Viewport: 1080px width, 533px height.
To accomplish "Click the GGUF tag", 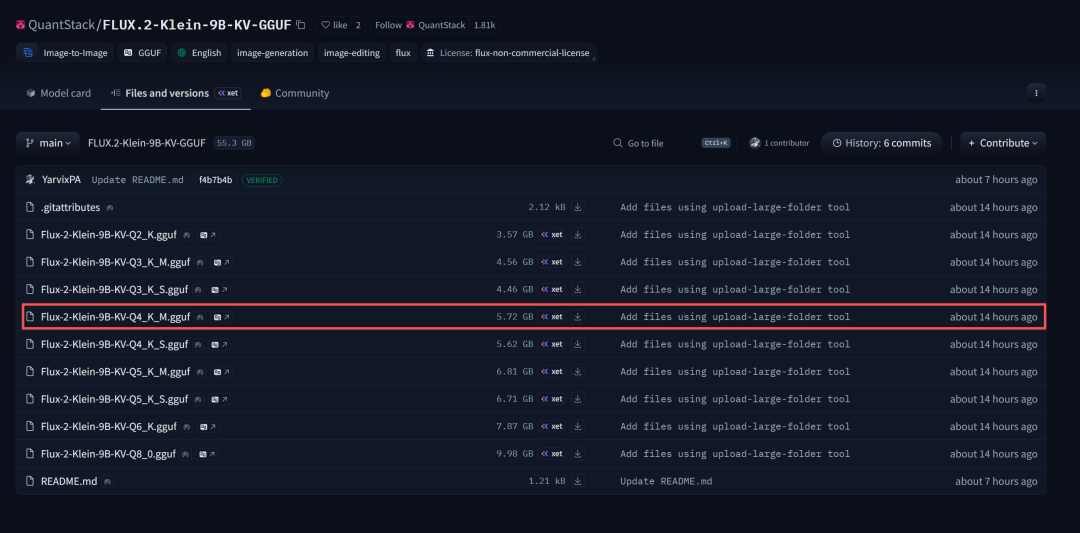I will tap(142, 53).
